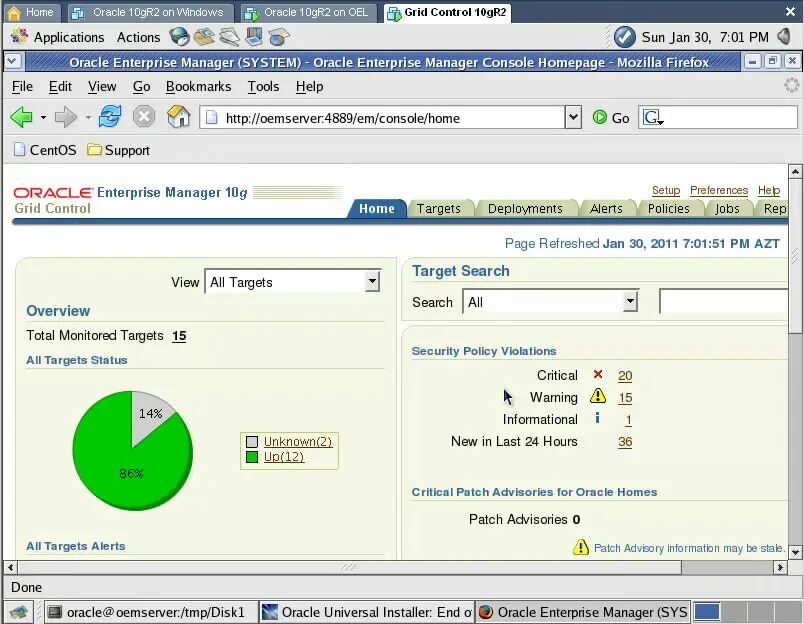This screenshot has width=804, height=624.
Task: Click the Stop loading icon
Action: (144, 117)
